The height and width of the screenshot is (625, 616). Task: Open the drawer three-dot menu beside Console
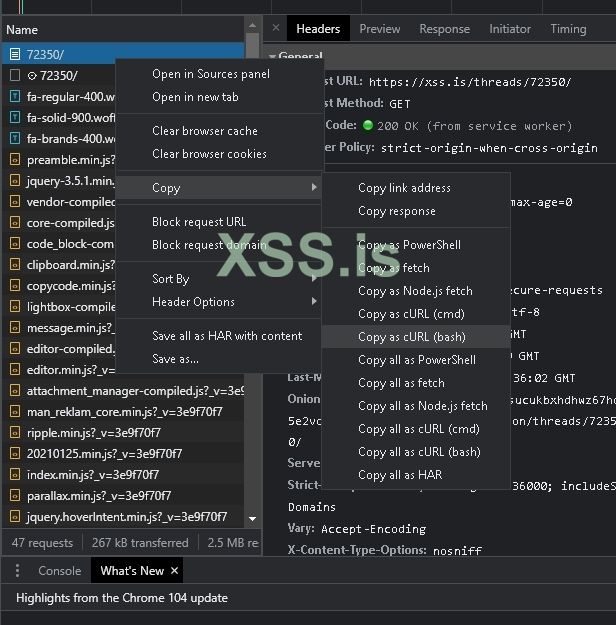tap(17, 570)
